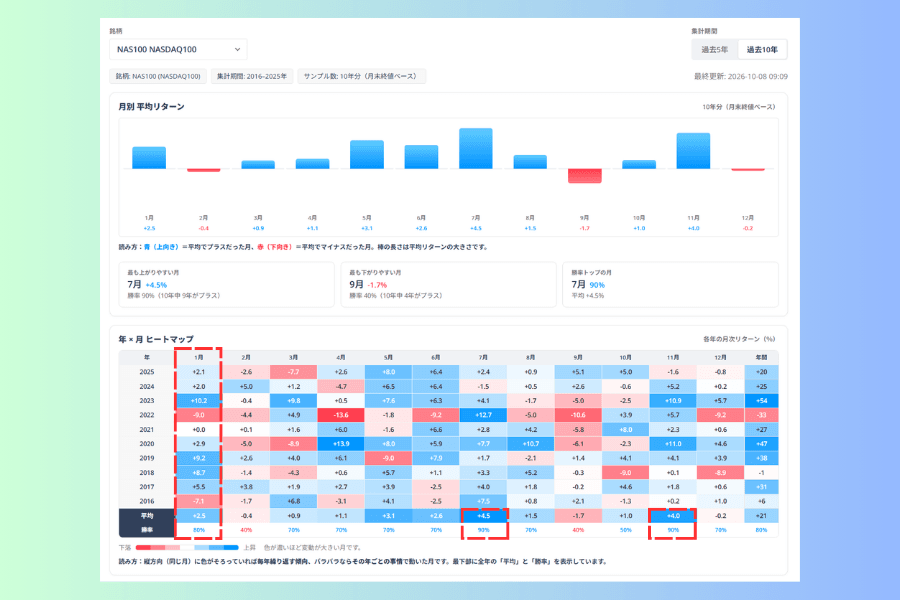The image size is (900, 600).
Task: Click the 年 × 月 ヒートマップ section title
Action: point(156,339)
